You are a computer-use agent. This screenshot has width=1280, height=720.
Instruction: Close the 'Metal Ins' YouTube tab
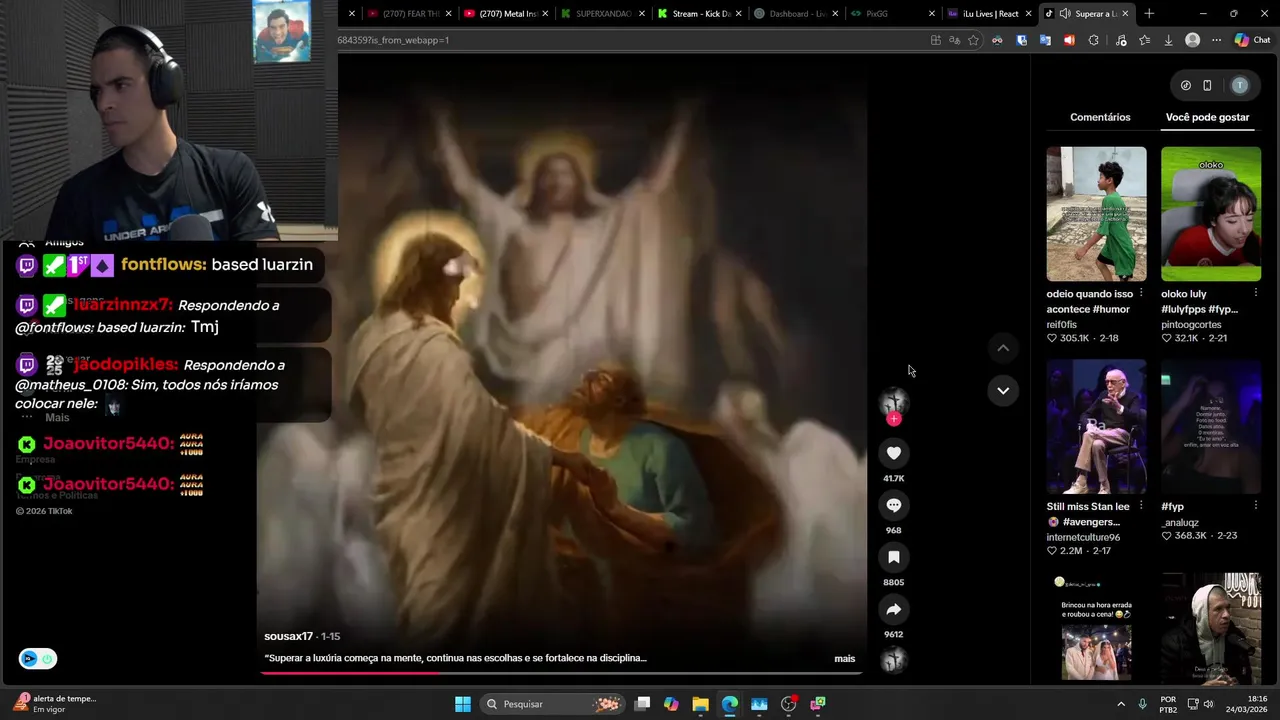click(545, 14)
